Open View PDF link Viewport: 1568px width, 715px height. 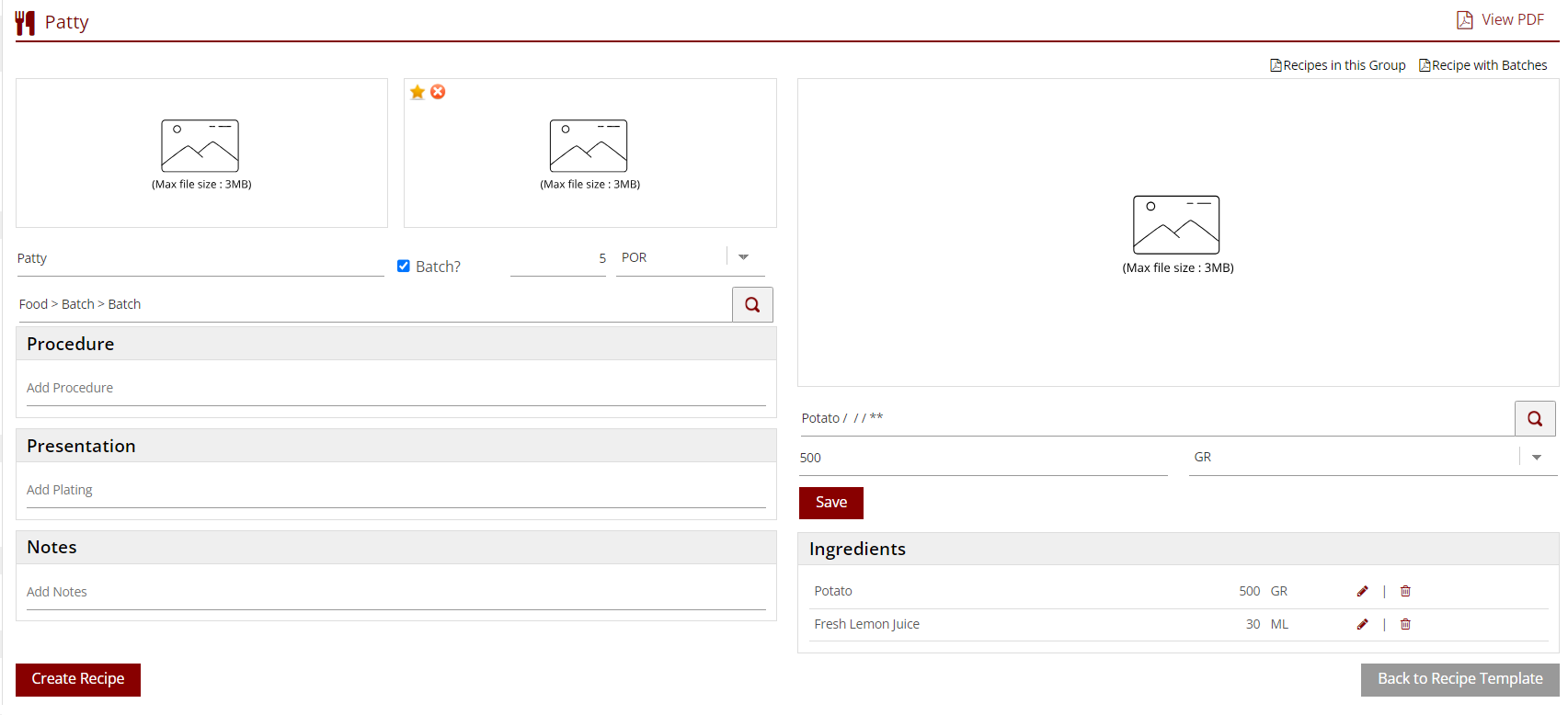pos(1501,20)
